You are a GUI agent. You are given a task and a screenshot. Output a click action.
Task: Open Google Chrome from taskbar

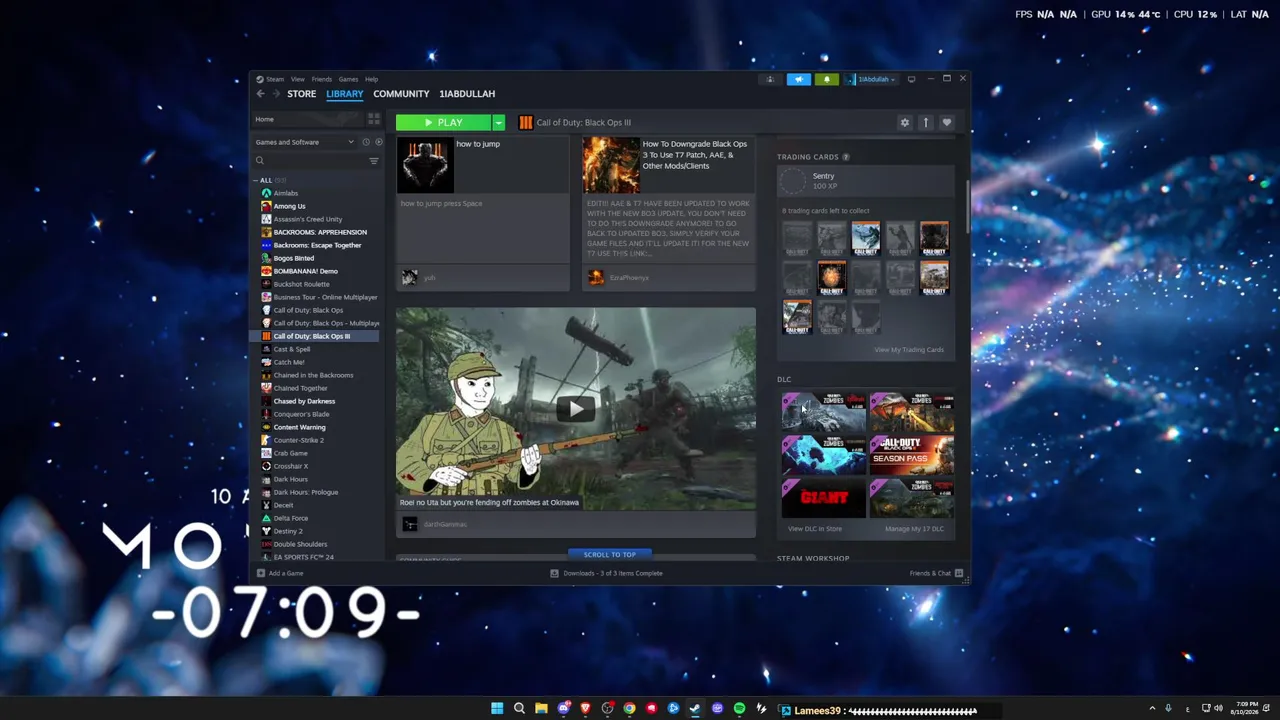[629, 709]
